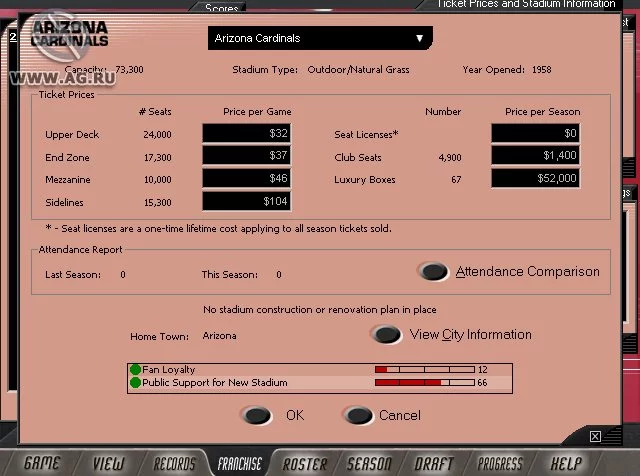Click the Scores tab at top
Screen dimensions: 640x476
coord(222,7)
